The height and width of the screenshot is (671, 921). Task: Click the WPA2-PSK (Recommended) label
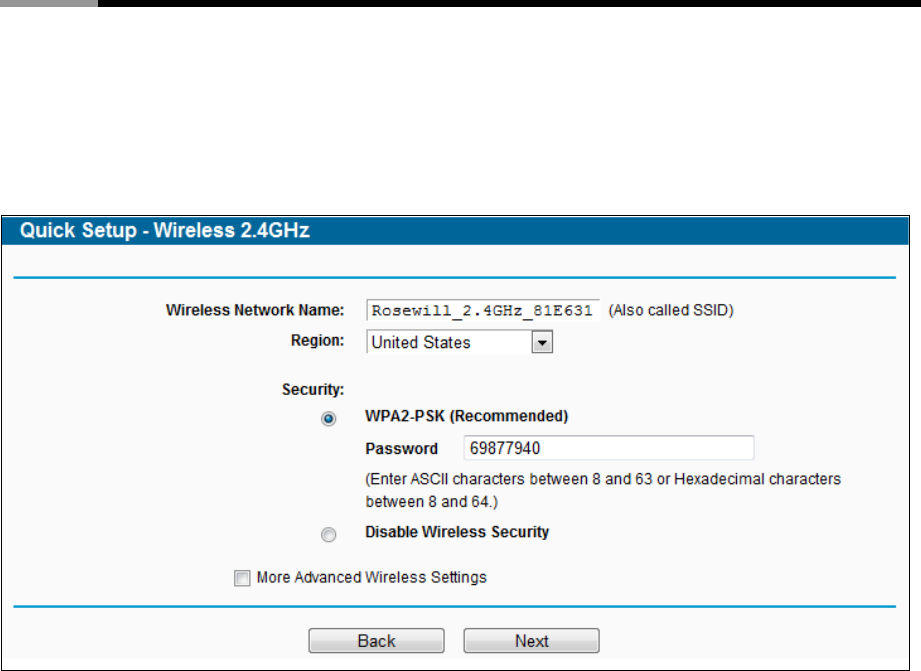[x=467, y=416]
